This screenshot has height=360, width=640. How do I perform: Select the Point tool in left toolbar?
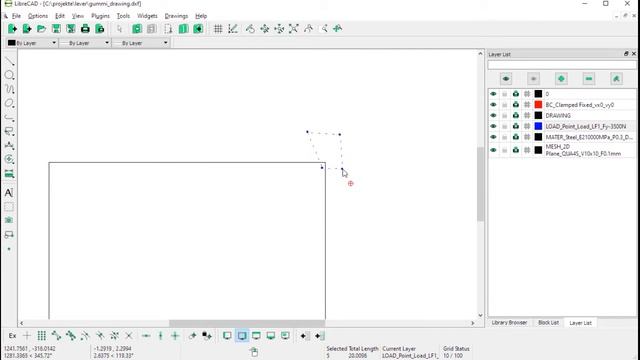pos(9,249)
